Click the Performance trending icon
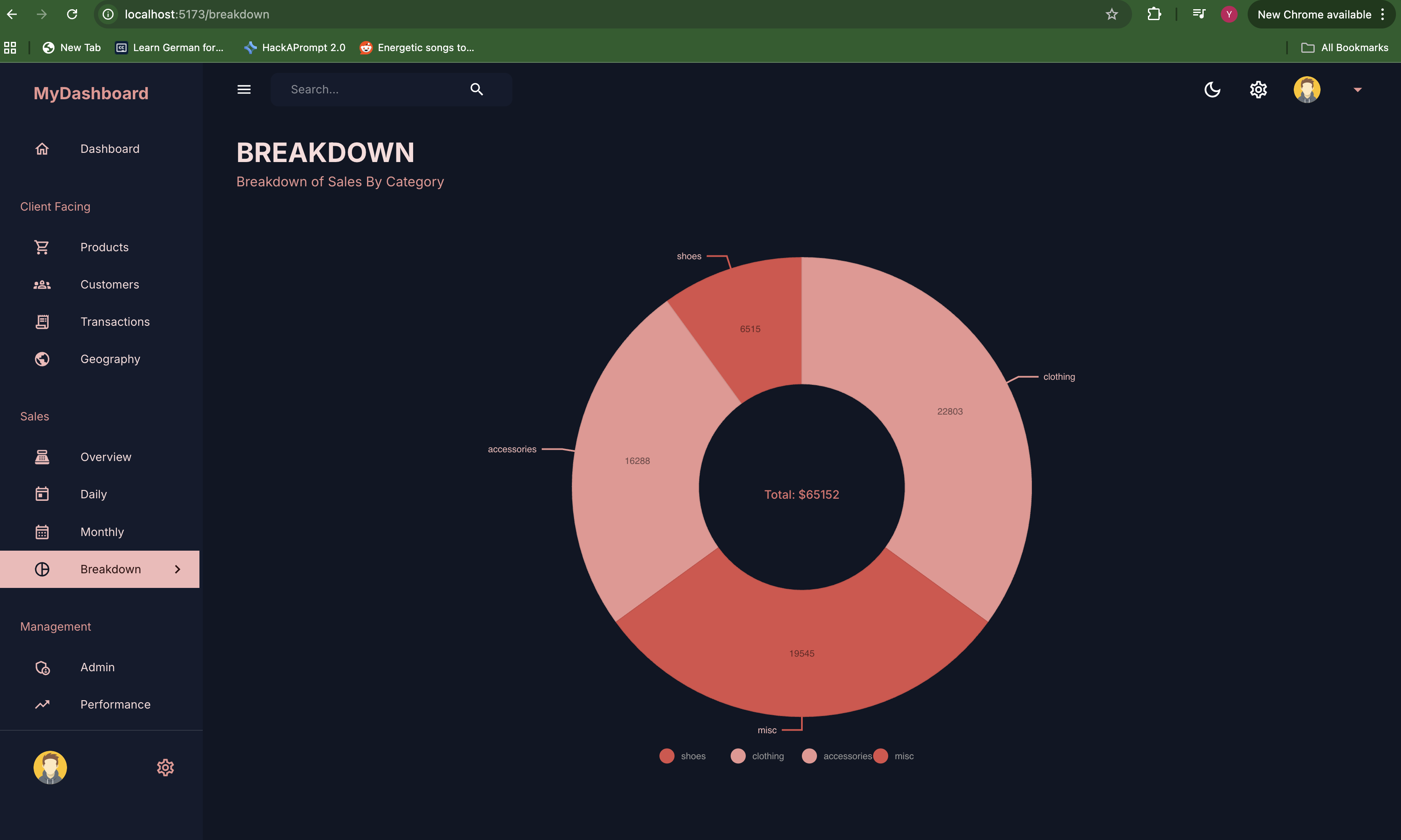The width and height of the screenshot is (1401, 840). point(42,704)
